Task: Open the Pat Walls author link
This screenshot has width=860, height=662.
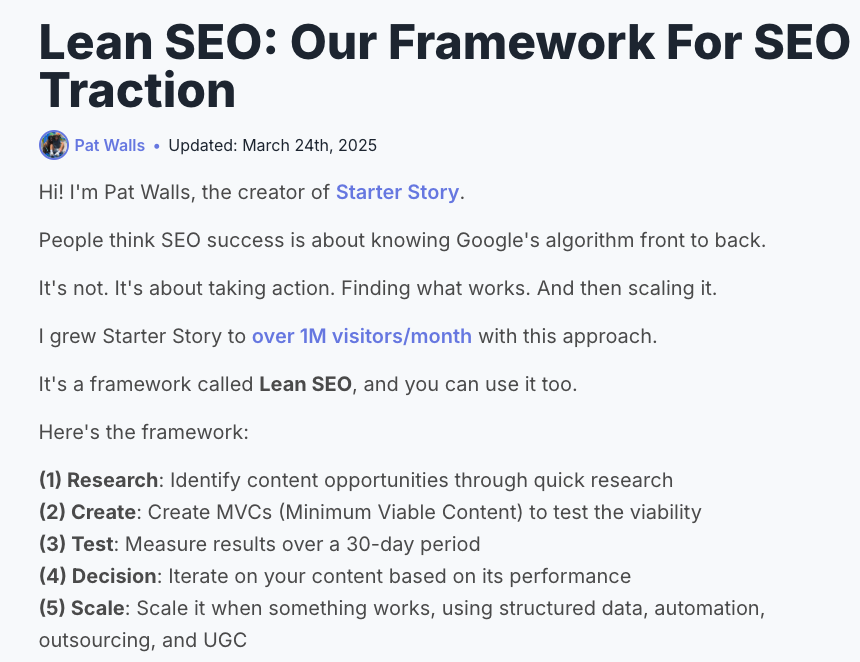Action: click(x=110, y=145)
